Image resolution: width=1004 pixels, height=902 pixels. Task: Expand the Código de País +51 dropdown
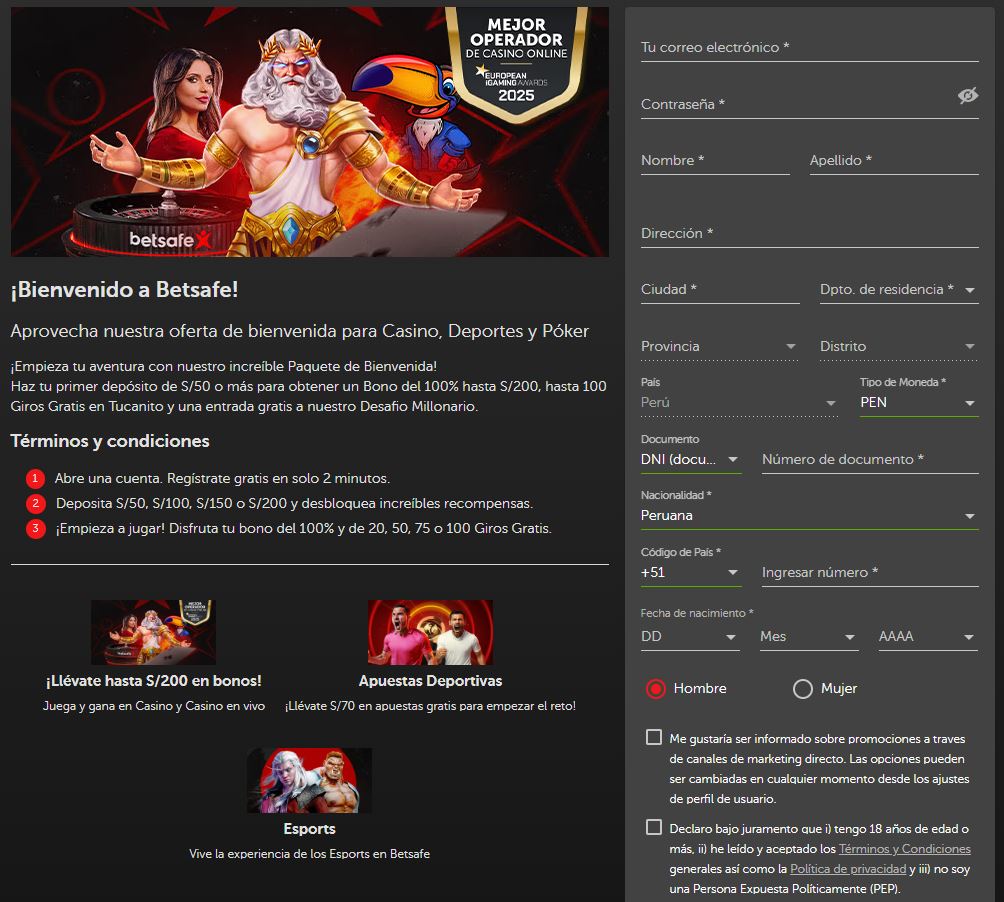click(x=735, y=571)
